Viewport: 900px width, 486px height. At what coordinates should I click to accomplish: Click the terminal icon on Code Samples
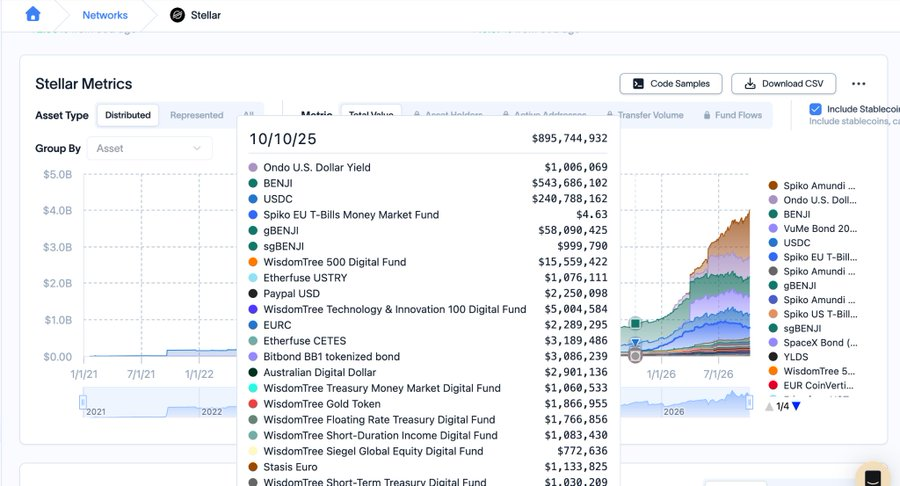(638, 84)
